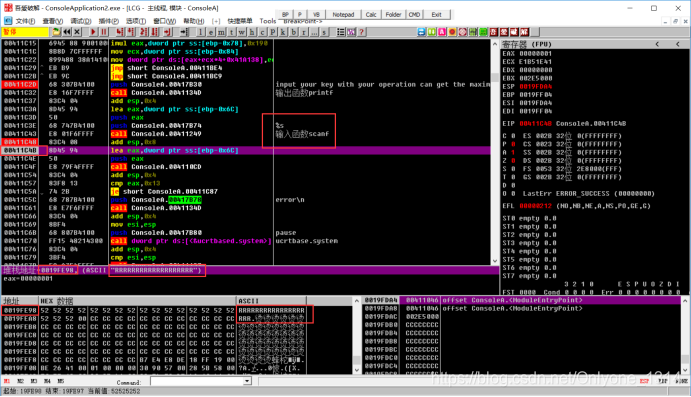Open References window with 'r' button
691x397 pixels.
pos(304,32)
